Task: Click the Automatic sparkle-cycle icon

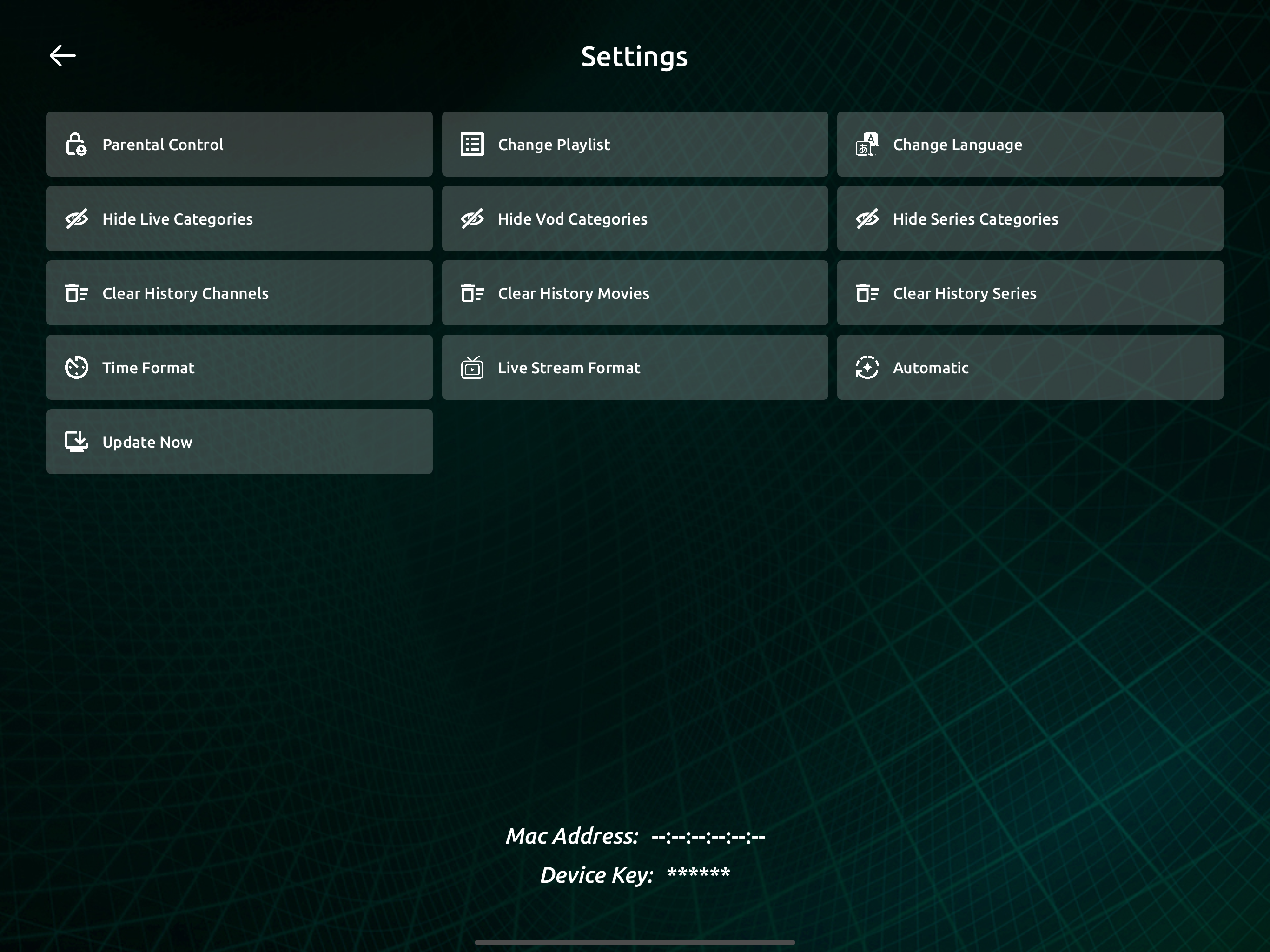Action: coord(867,368)
